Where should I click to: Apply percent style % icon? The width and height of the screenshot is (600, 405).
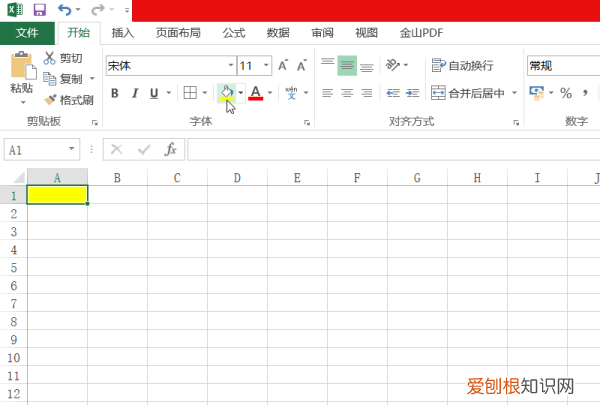click(566, 93)
